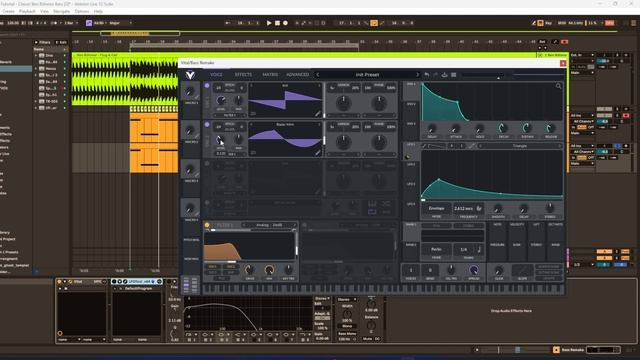
Task: Open the Vital hamburger menu icon
Action: pos(453,75)
